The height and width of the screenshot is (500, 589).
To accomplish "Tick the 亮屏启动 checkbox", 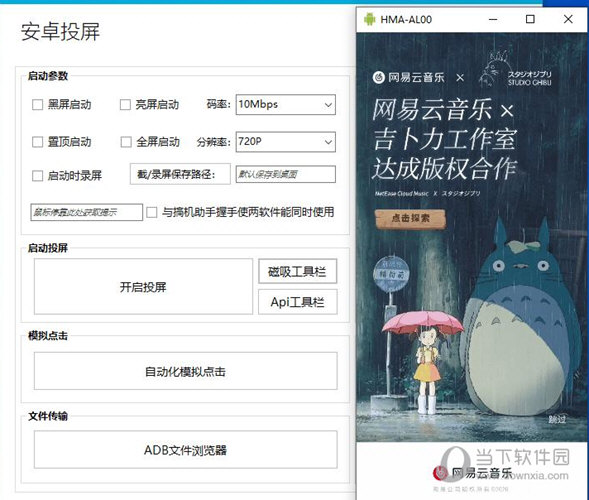I will 125,104.
